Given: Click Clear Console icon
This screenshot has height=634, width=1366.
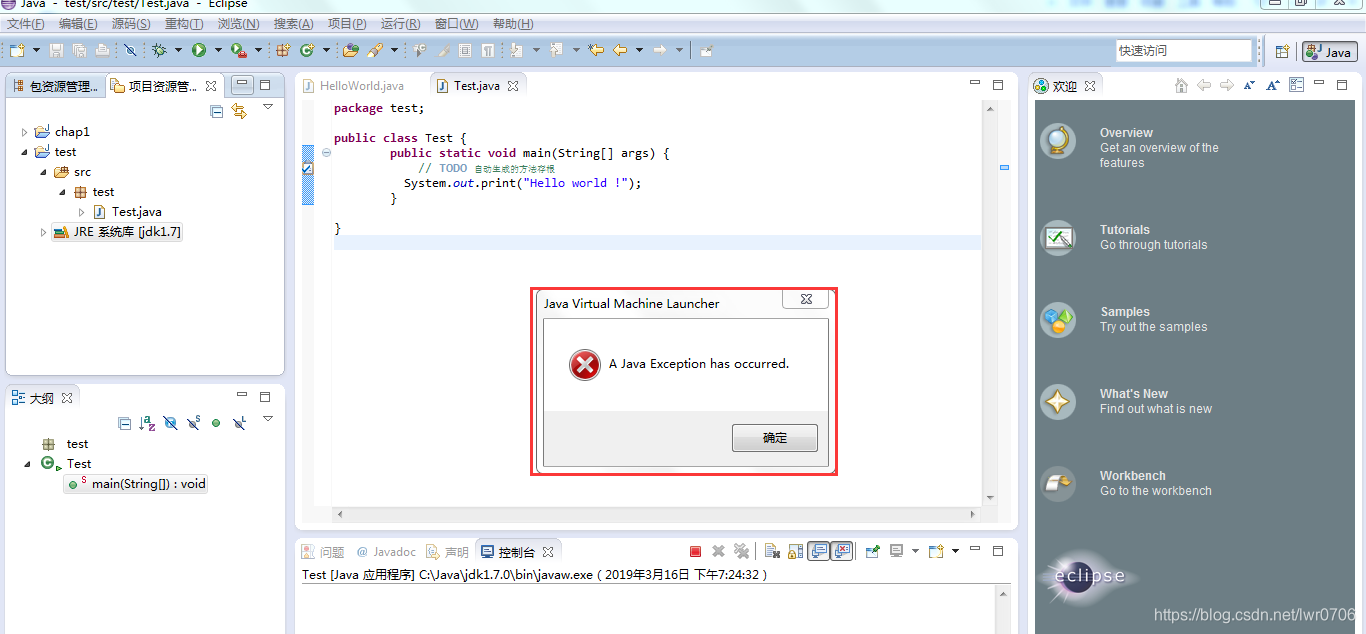Looking at the screenshot, I should (x=772, y=551).
